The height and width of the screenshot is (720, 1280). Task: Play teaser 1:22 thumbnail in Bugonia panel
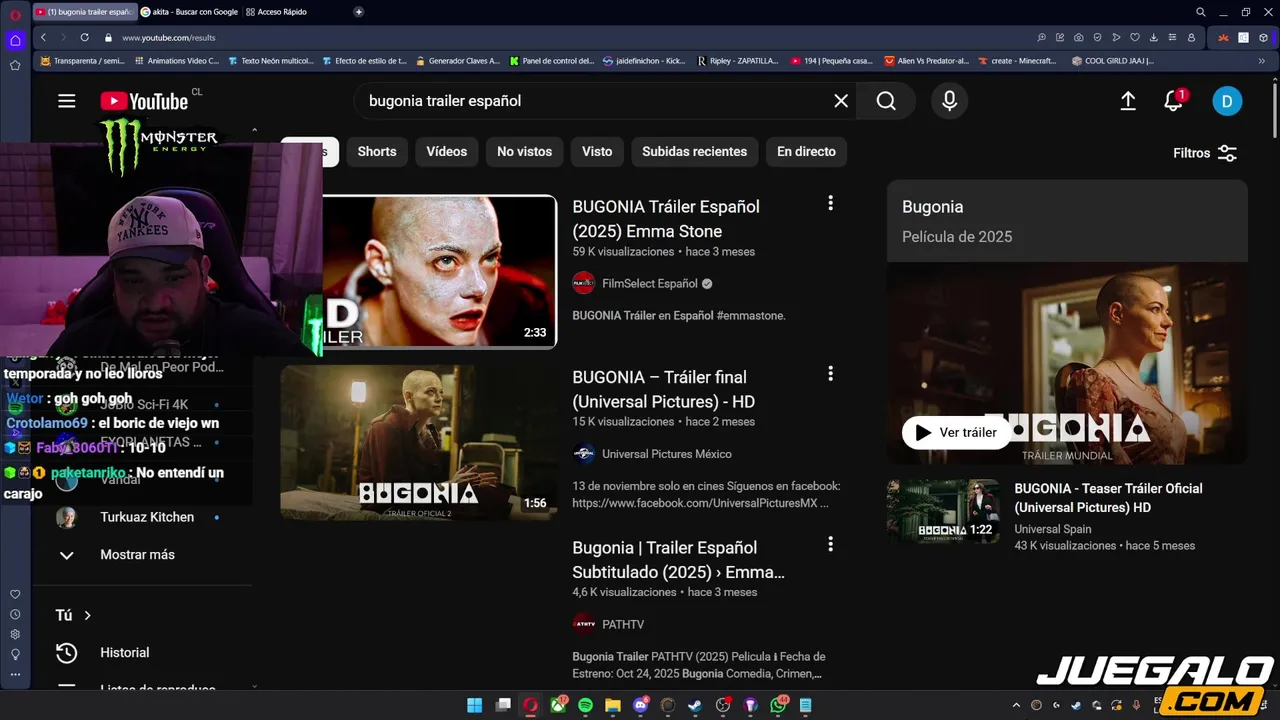pos(942,511)
